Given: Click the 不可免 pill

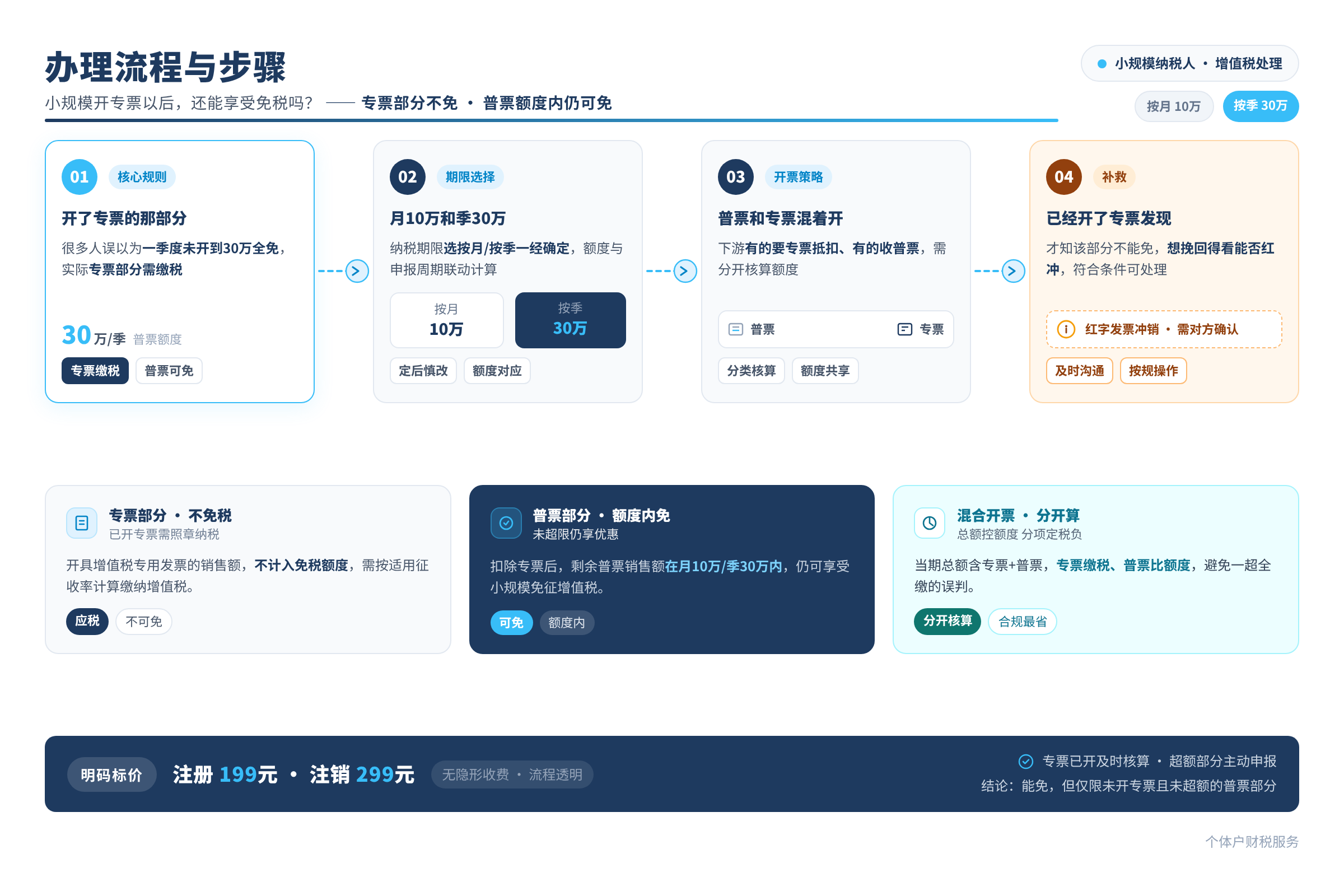Looking at the screenshot, I should click(x=144, y=621).
